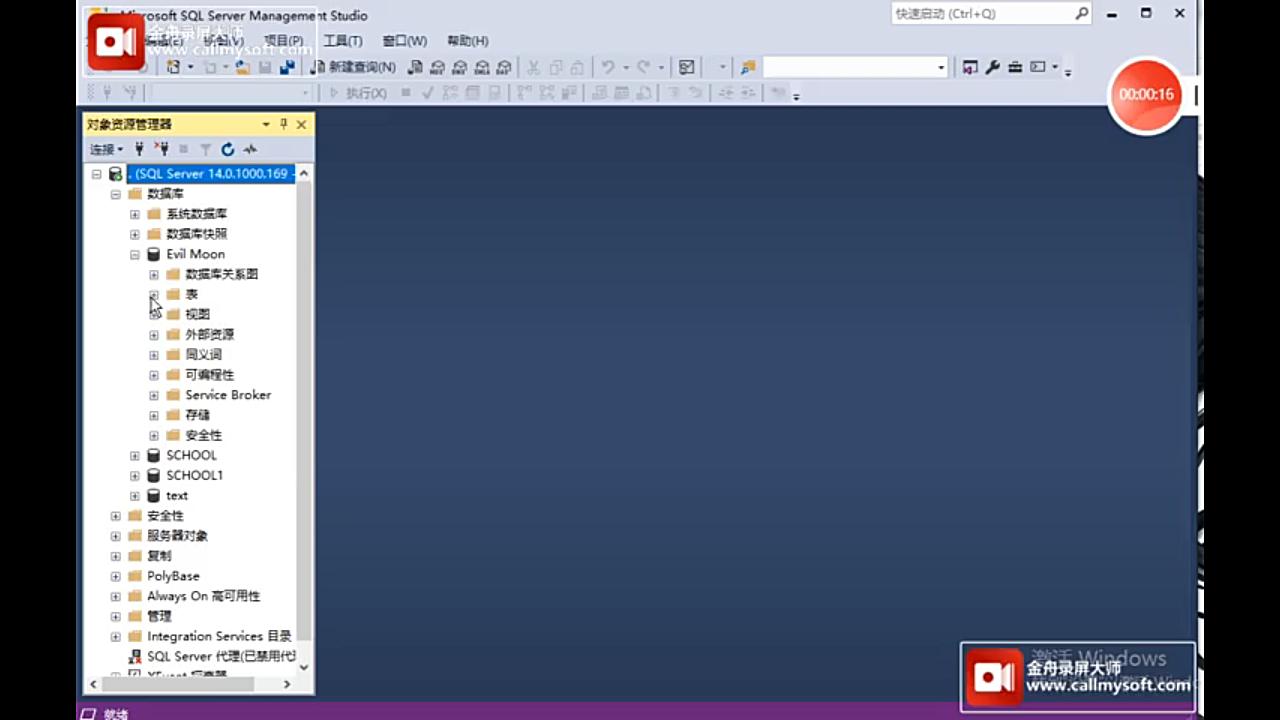
Task: Open the 项目(P) menu
Action: [x=283, y=41]
